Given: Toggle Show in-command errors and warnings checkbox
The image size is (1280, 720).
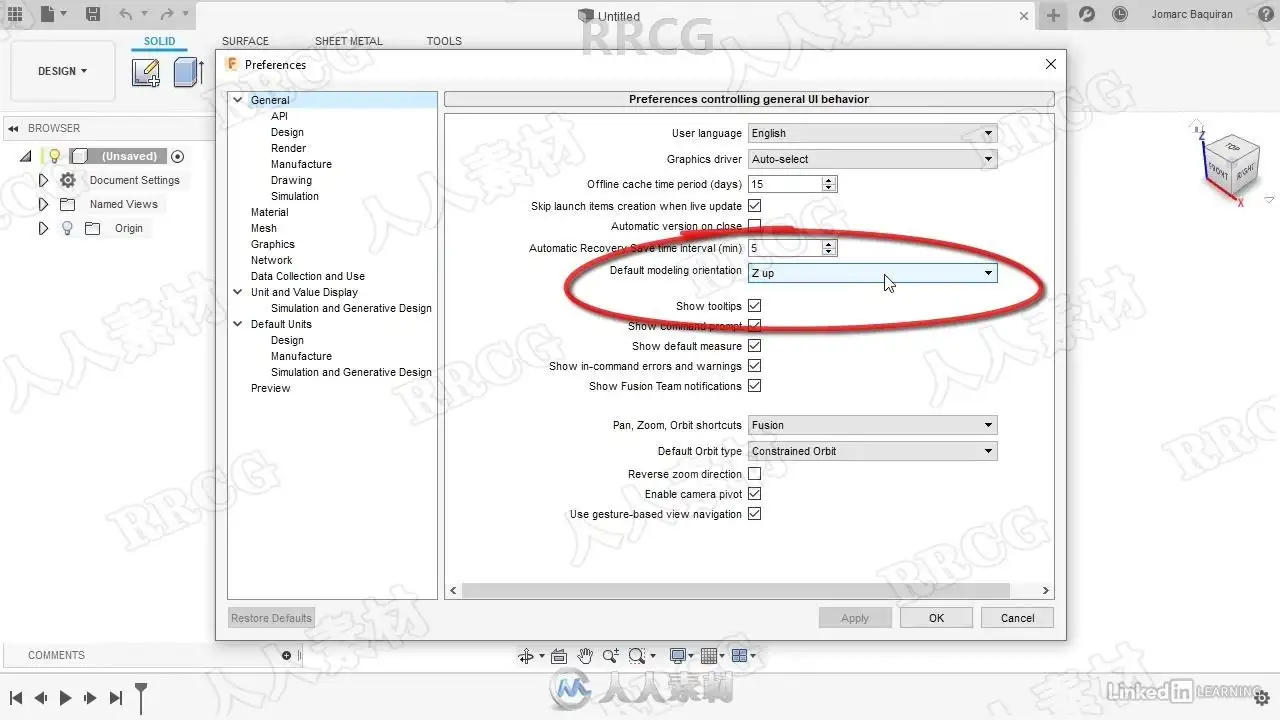Looking at the screenshot, I should click(x=755, y=366).
